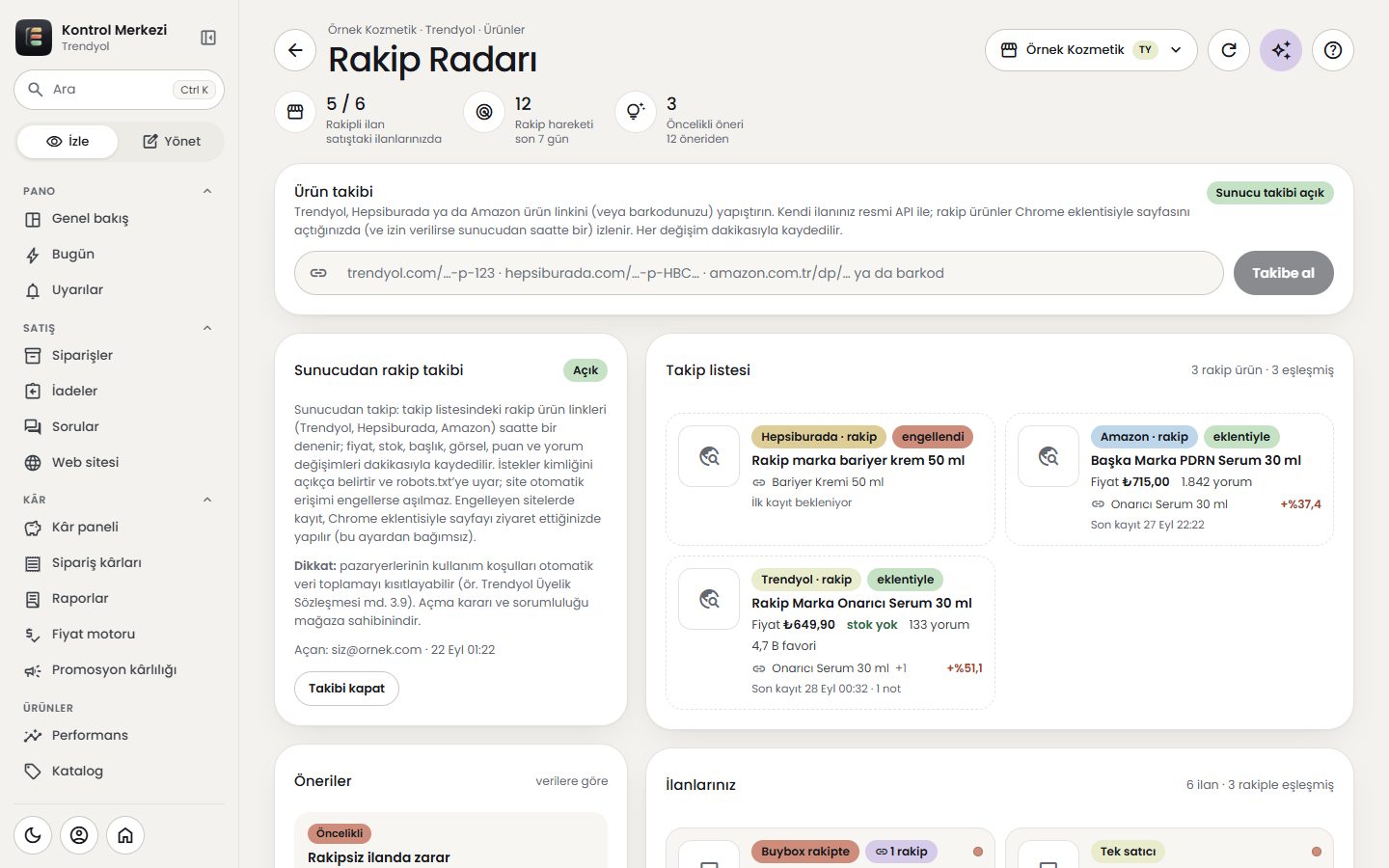Click the Takibi kapat button
The image size is (1389, 868).
click(346, 689)
